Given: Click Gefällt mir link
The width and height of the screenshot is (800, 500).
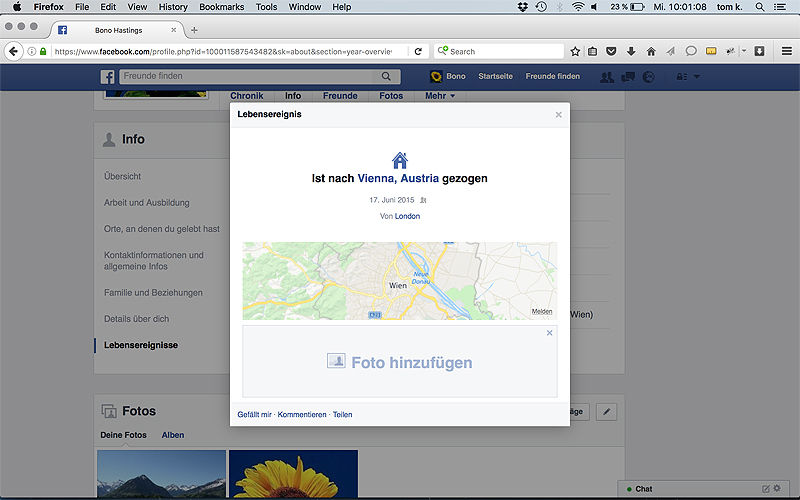Looking at the screenshot, I should pyautogui.click(x=255, y=414).
